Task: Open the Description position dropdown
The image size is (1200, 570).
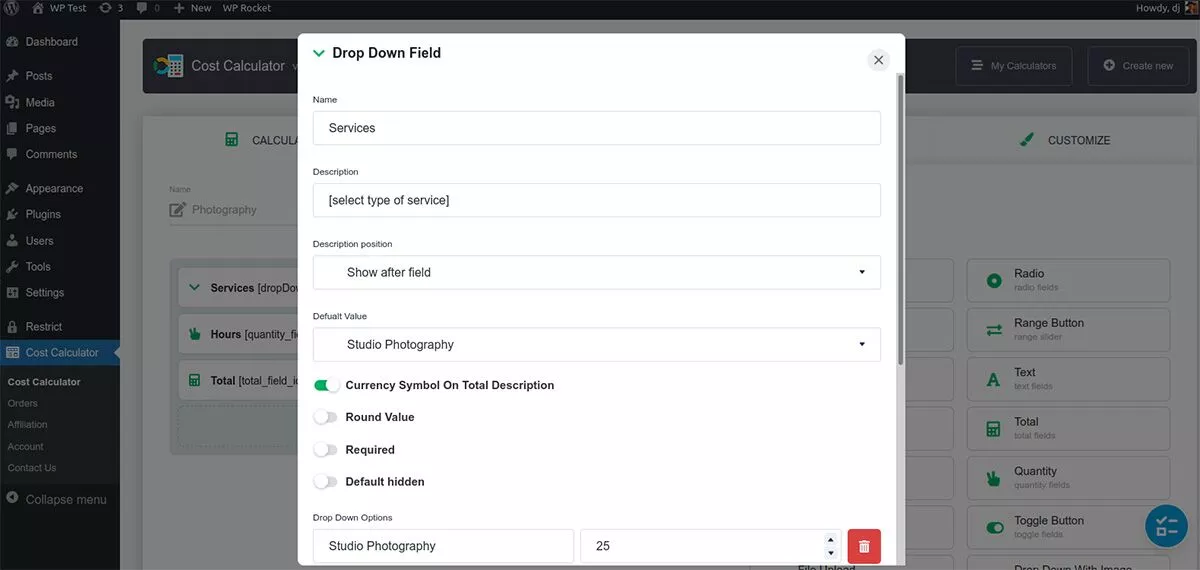Action: 597,272
